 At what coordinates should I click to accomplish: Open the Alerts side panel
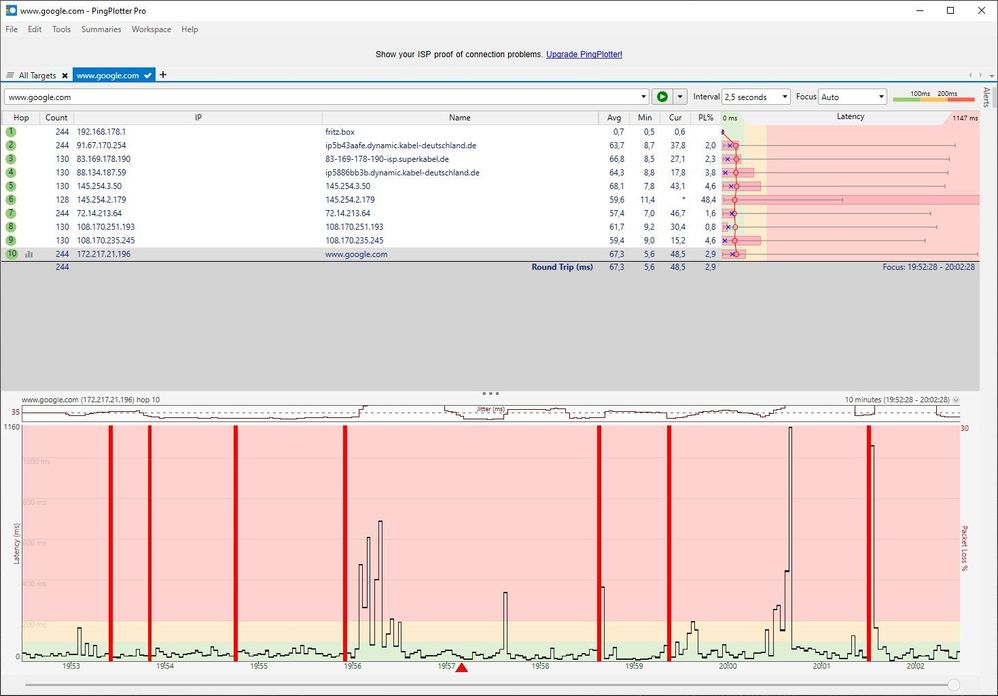tap(987, 97)
